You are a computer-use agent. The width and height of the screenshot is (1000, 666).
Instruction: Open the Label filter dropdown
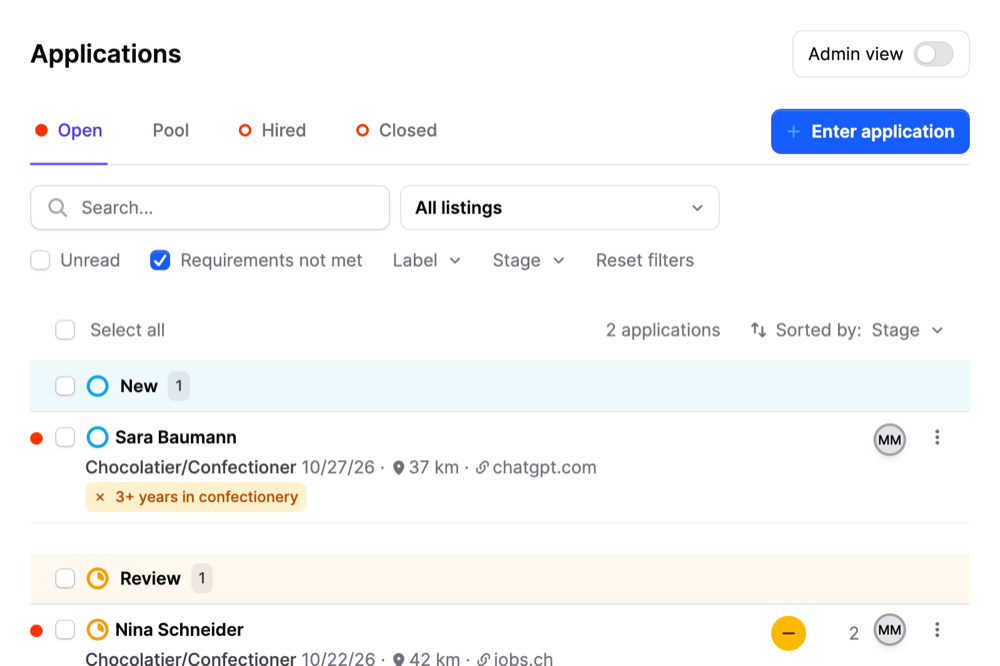pyautogui.click(x=426, y=260)
